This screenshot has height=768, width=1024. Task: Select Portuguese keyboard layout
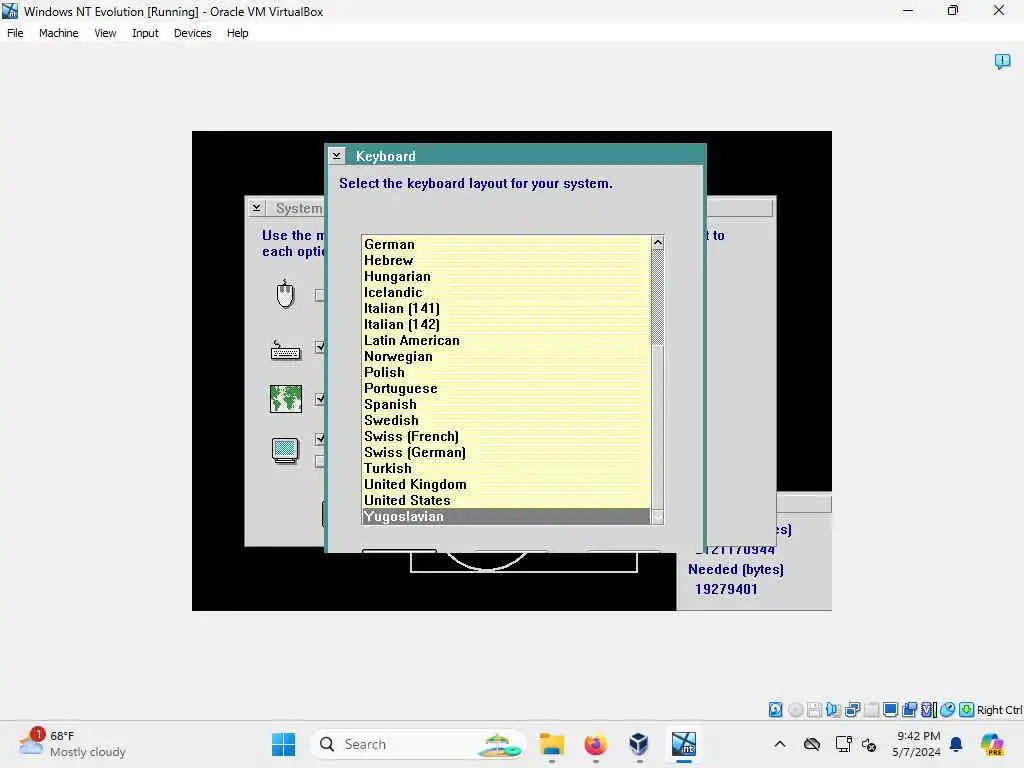506,388
